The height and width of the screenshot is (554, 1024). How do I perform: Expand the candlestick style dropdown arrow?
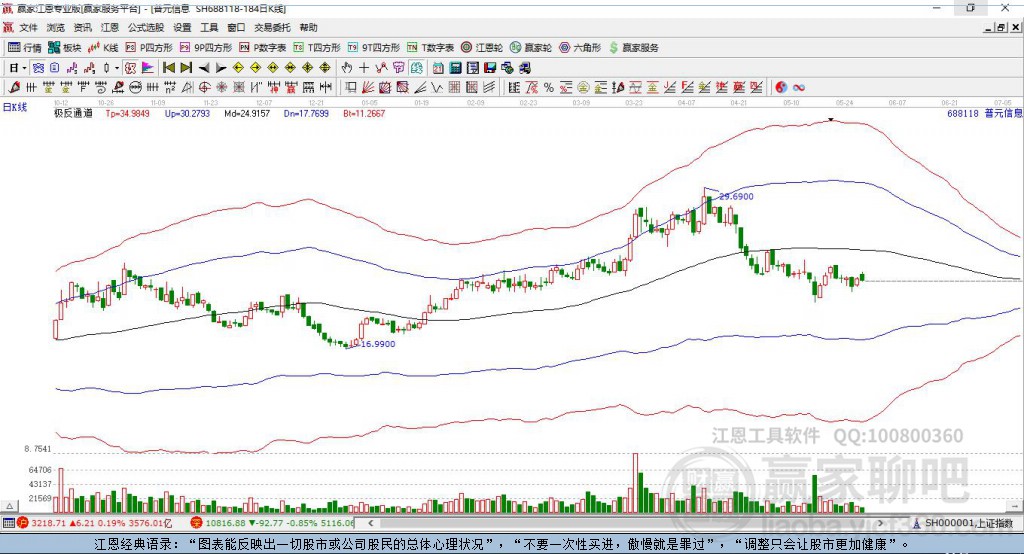(117, 68)
